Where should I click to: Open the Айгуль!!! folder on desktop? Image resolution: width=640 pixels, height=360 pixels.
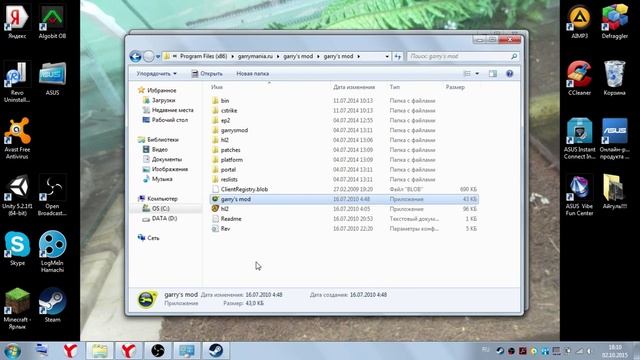click(615, 191)
